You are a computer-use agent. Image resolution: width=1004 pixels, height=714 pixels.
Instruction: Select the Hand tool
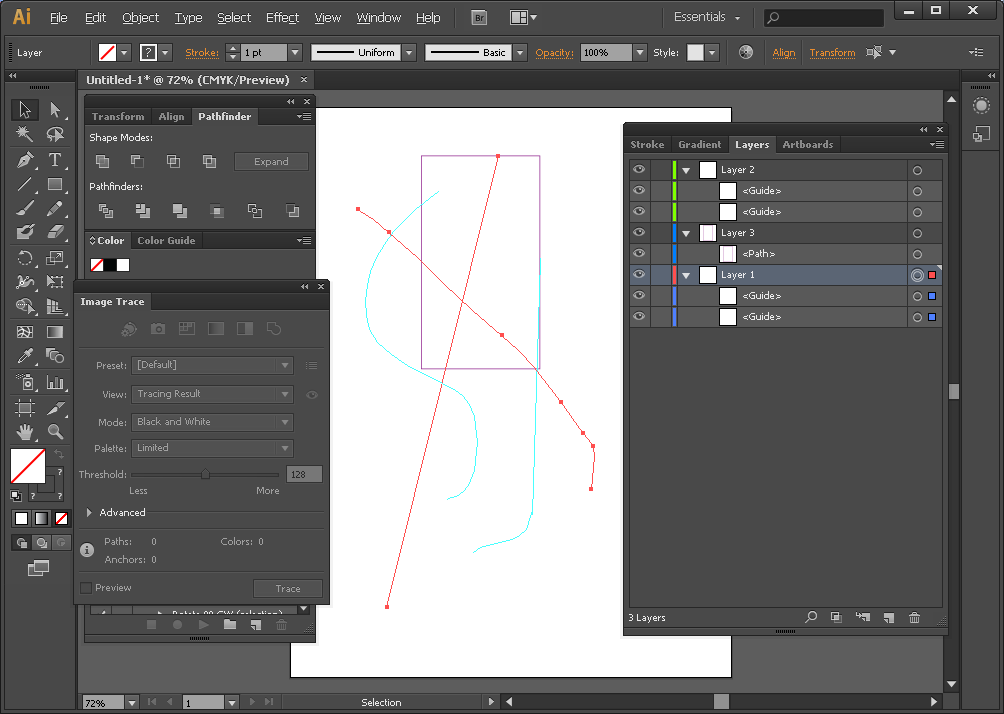(x=25, y=432)
